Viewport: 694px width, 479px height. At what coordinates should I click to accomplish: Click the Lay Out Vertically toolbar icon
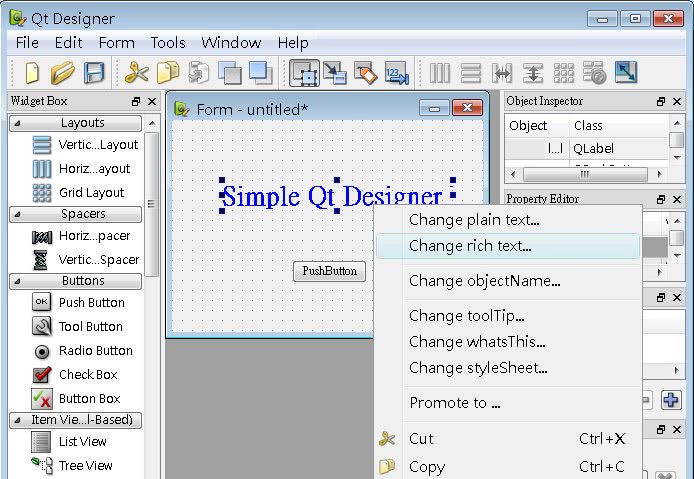tap(471, 73)
